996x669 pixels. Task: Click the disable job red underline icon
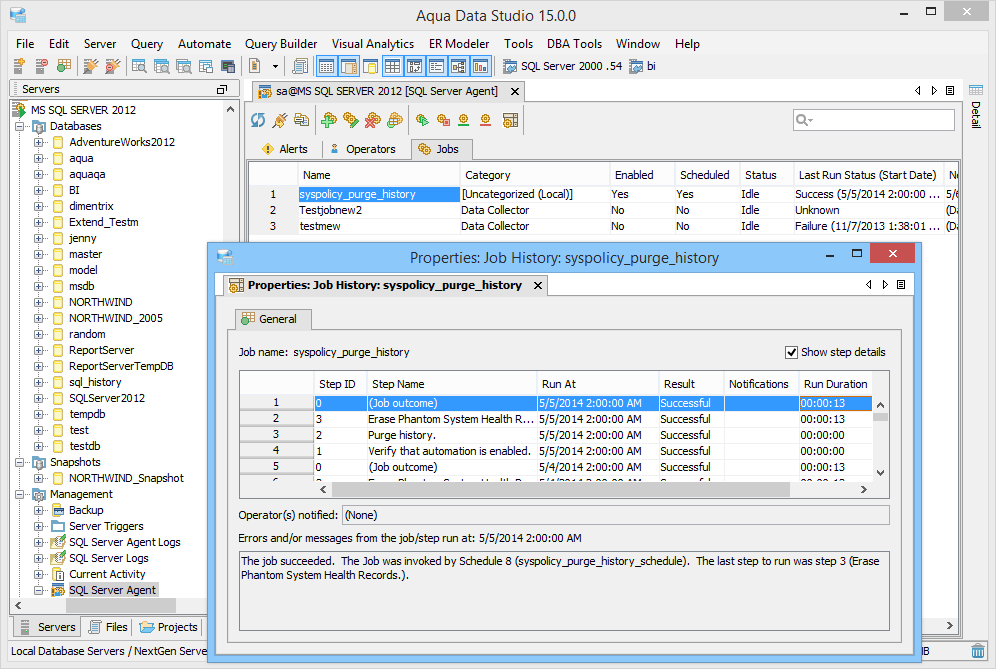486,119
